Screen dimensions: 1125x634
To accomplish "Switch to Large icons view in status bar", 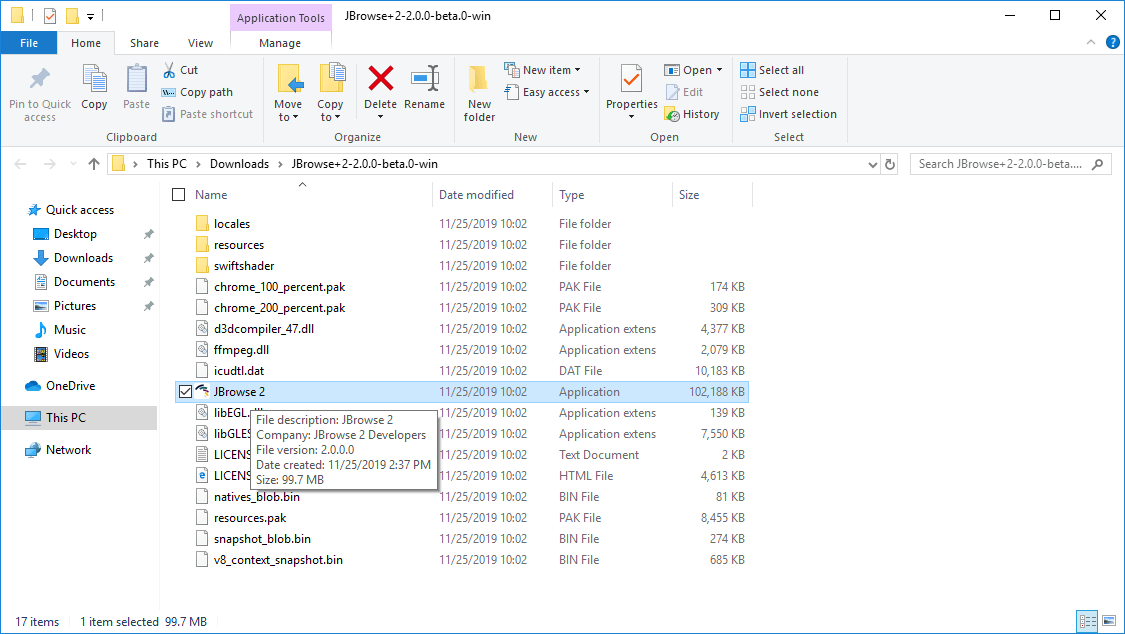I will (1108, 621).
